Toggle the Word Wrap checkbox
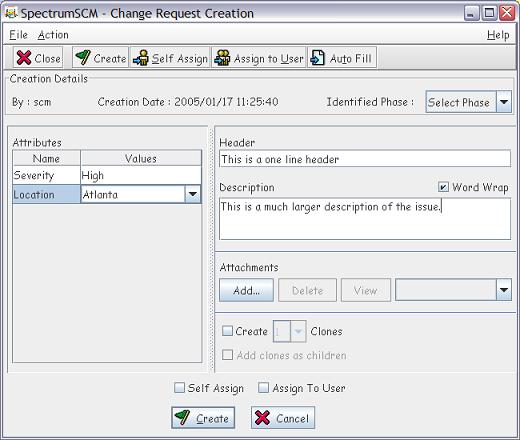520x440 pixels. click(443, 187)
